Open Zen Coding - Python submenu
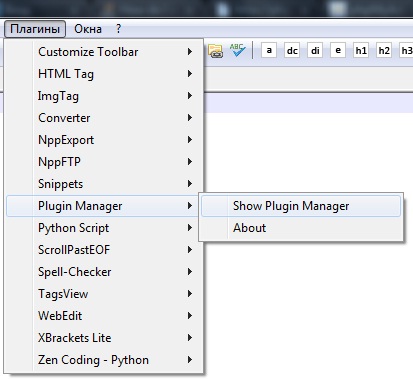 (104, 360)
